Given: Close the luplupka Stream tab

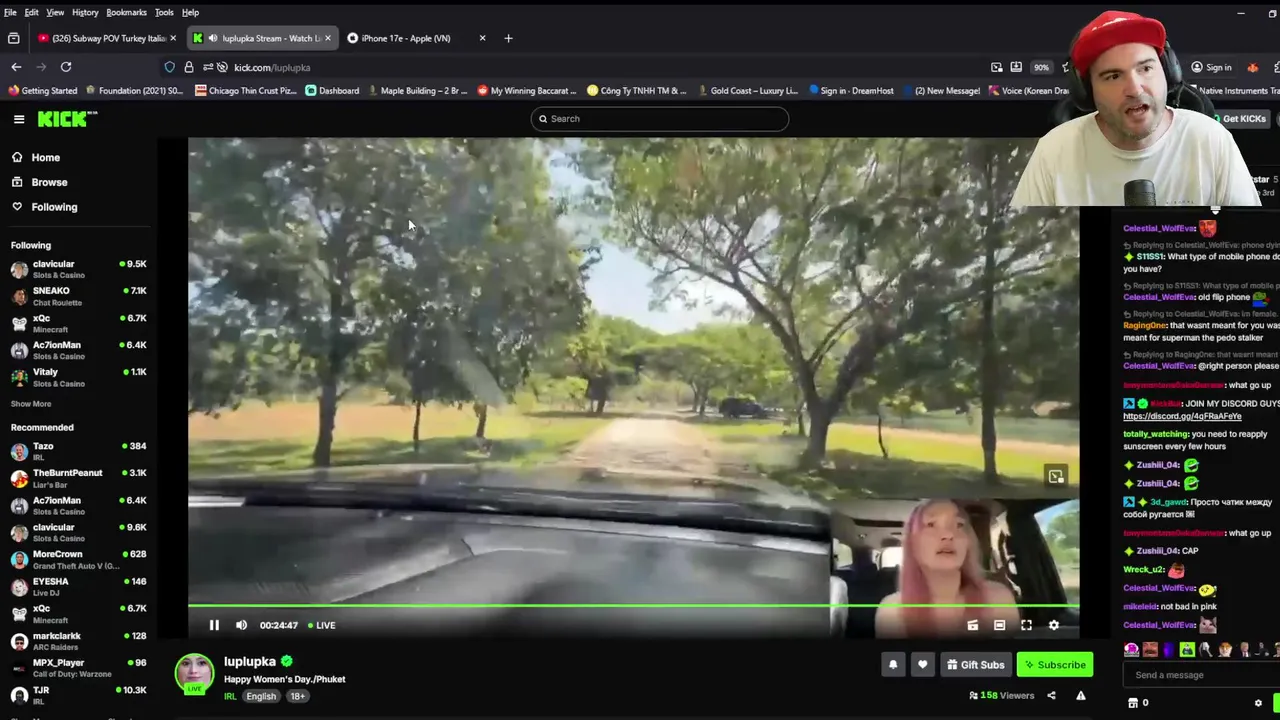Looking at the screenshot, I should pos(327,38).
